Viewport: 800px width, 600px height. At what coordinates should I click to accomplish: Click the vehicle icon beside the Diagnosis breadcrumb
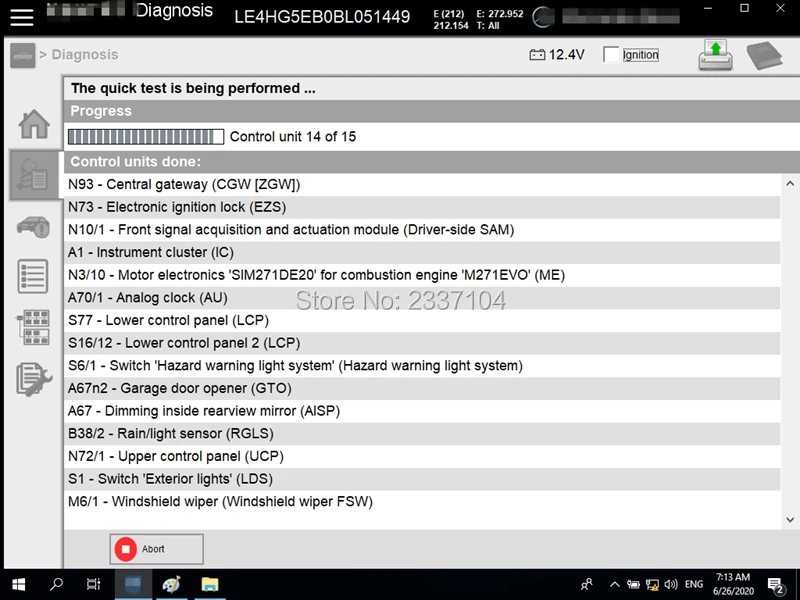(x=22, y=55)
